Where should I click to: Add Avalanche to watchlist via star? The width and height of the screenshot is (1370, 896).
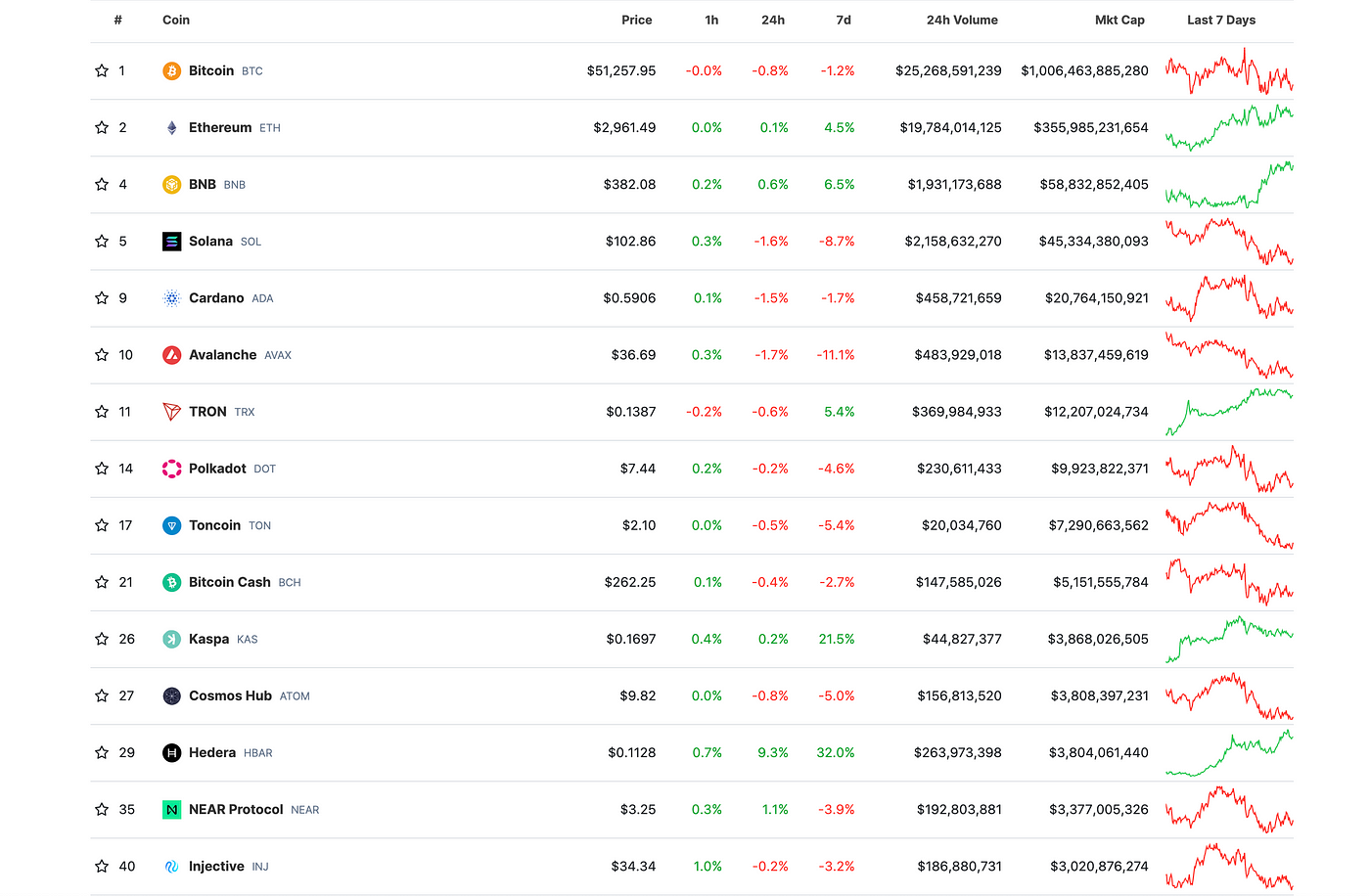[x=102, y=354]
